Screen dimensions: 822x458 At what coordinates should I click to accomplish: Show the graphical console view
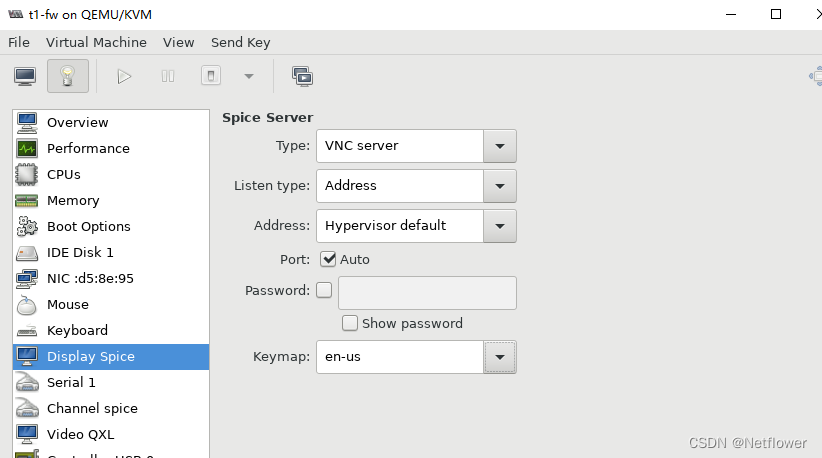coord(25,77)
